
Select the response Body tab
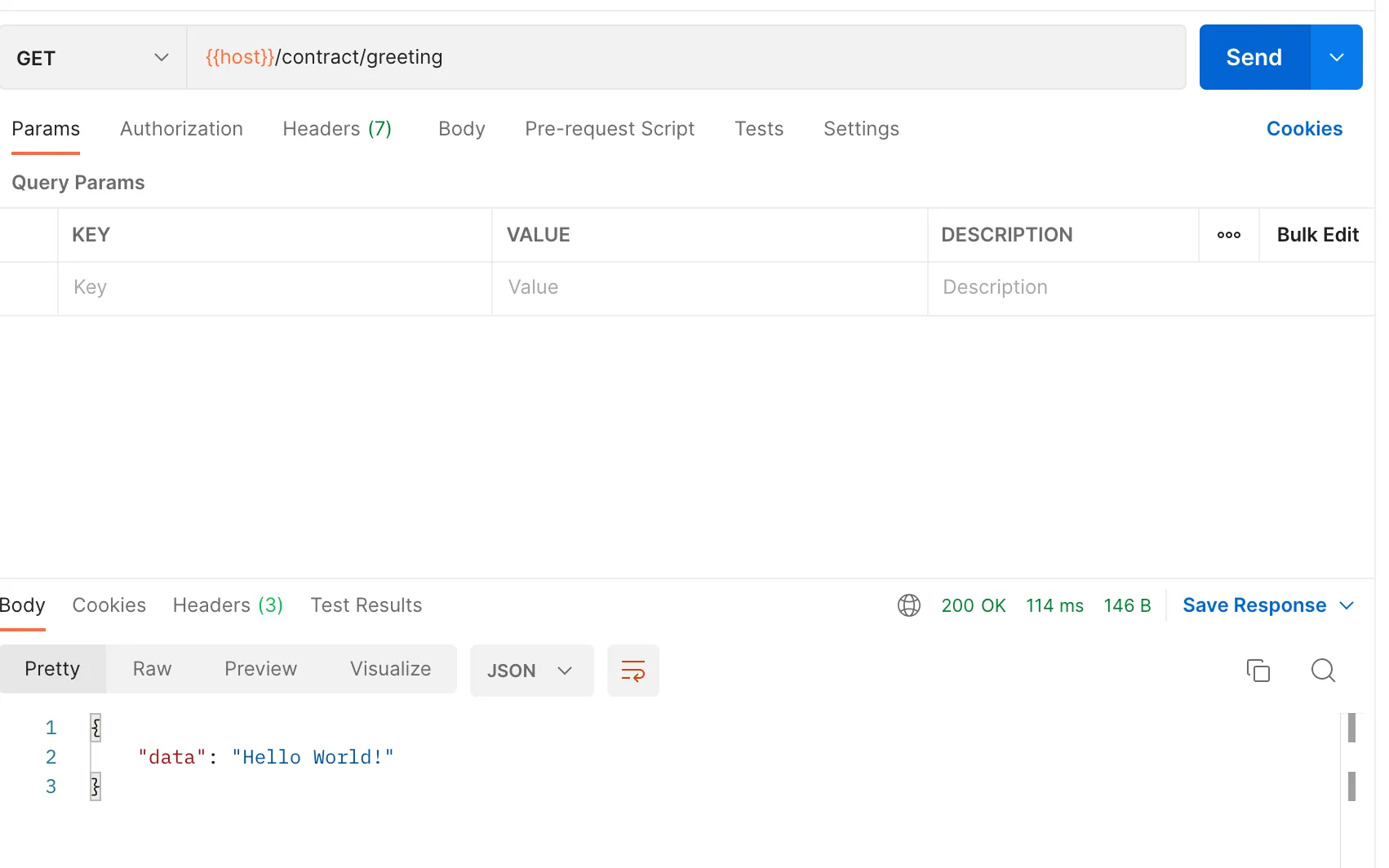tap(22, 605)
